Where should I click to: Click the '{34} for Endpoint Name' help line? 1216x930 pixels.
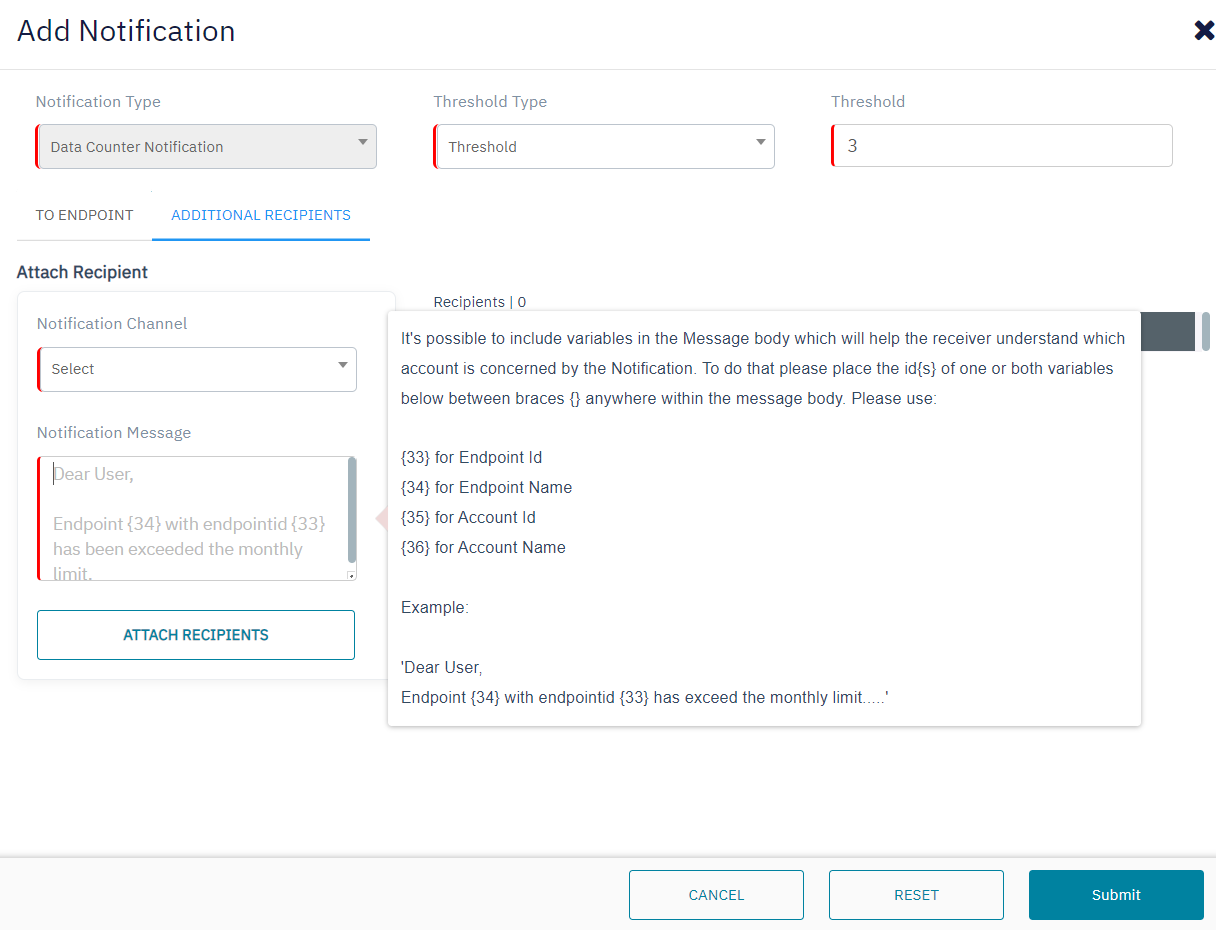click(486, 487)
